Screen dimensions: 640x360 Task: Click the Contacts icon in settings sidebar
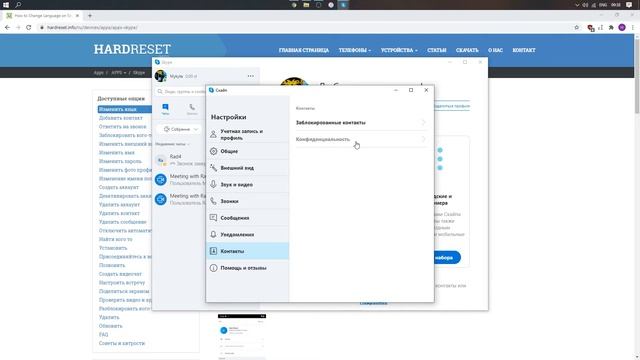click(x=213, y=251)
